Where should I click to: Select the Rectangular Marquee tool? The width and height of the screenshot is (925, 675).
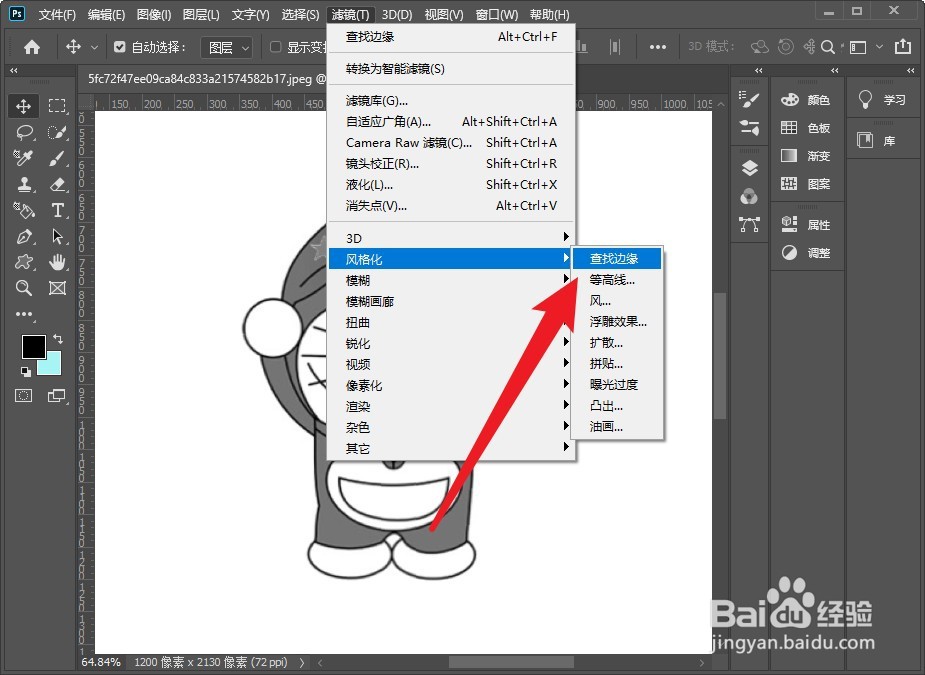[57, 106]
